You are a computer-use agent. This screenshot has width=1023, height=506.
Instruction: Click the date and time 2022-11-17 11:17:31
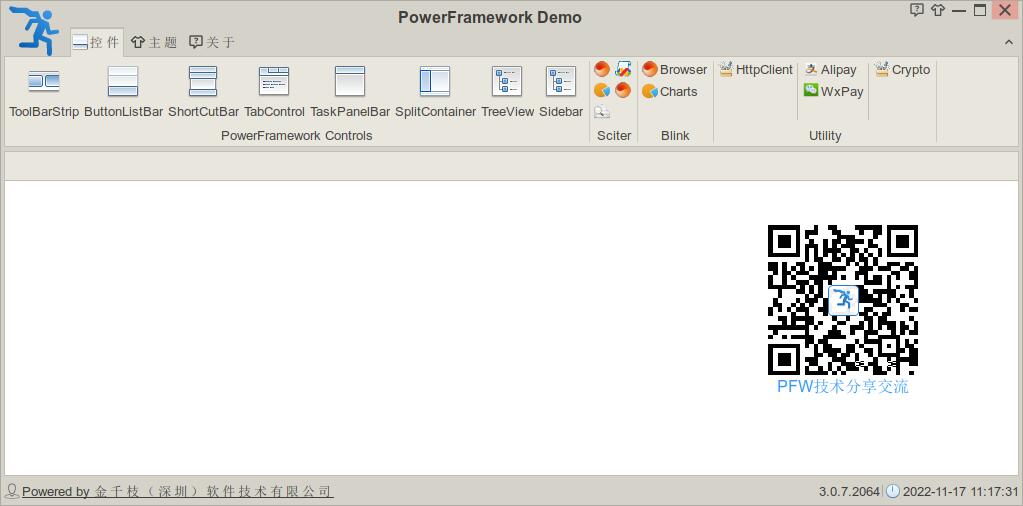pyautogui.click(x=960, y=492)
